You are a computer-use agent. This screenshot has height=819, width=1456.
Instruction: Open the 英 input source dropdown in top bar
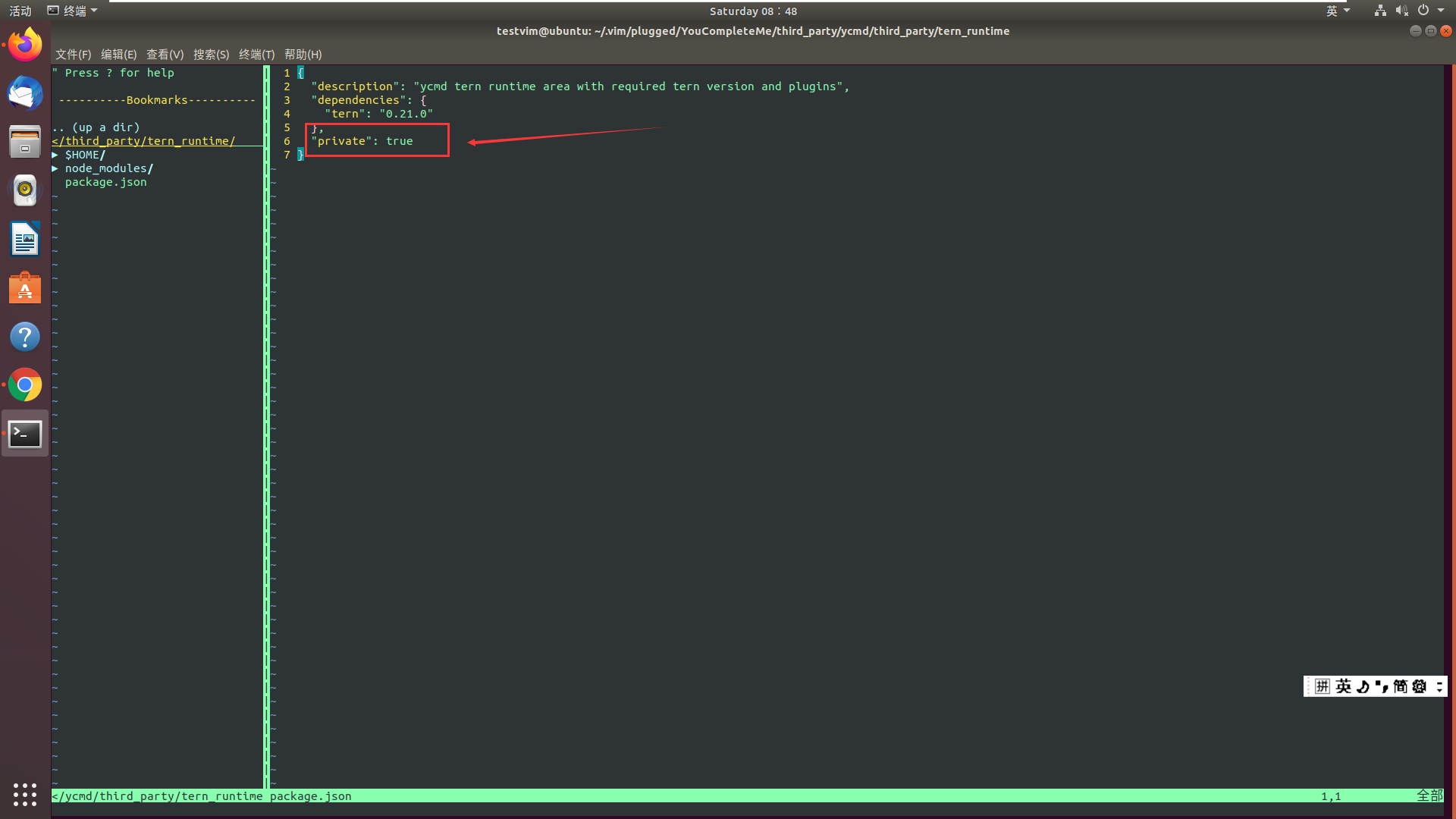click(1338, 11)
